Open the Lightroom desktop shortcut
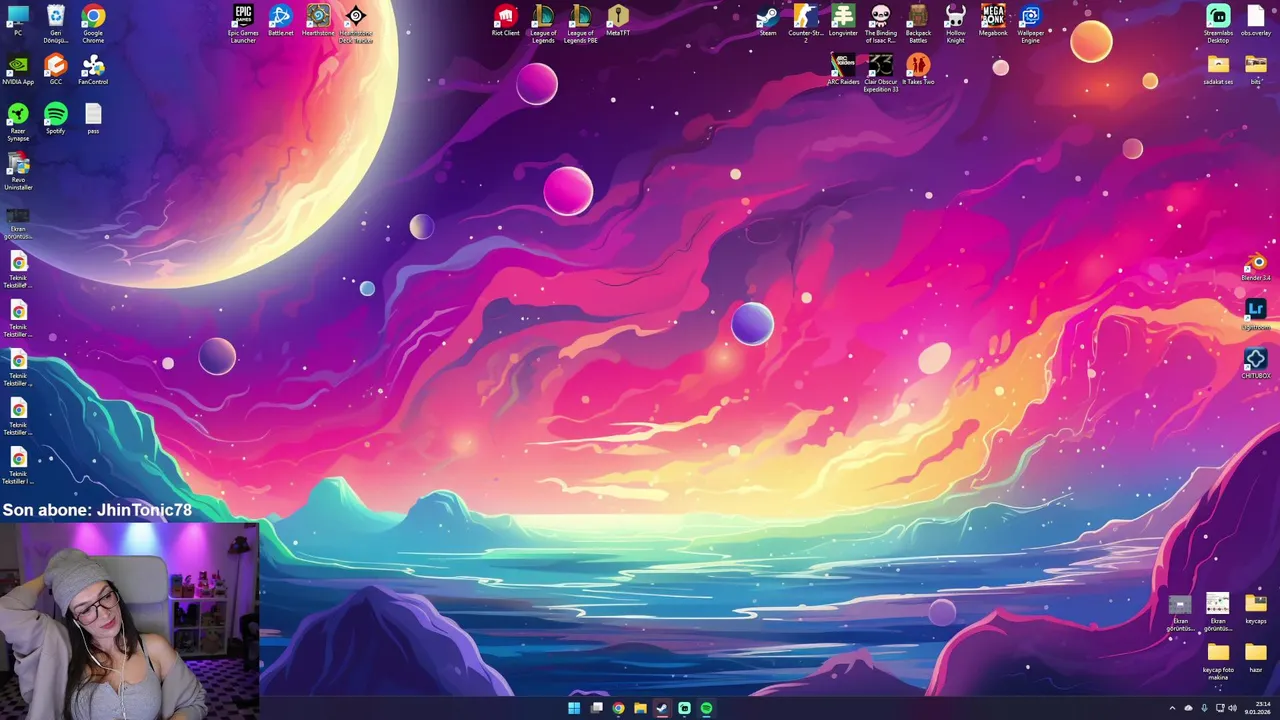 [1256, 314]
